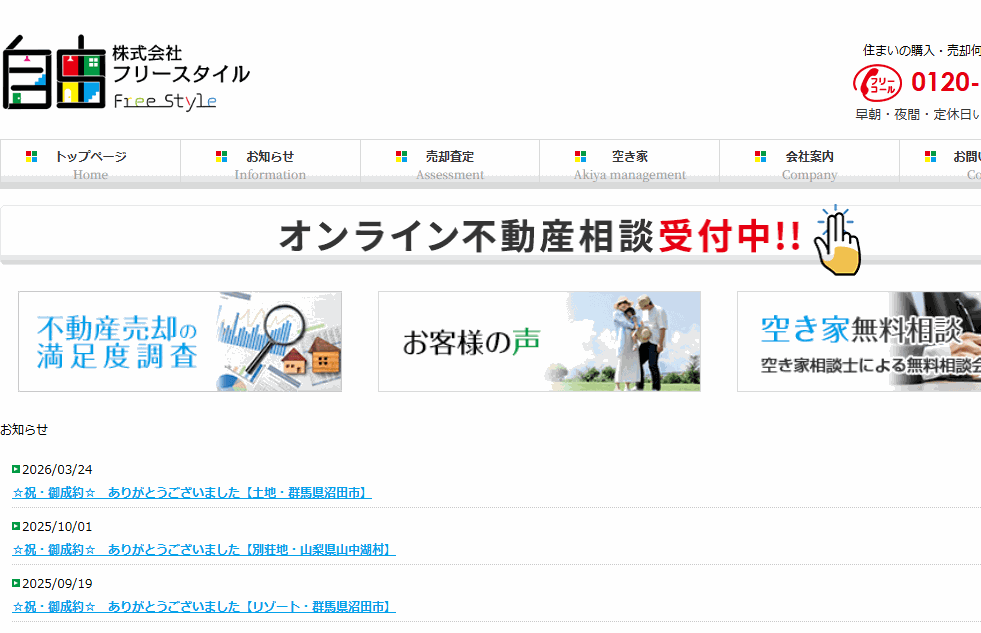981x633 pixels.
Task: Click colored squares icon beside 空き家
Action: (x=581, y=156)
